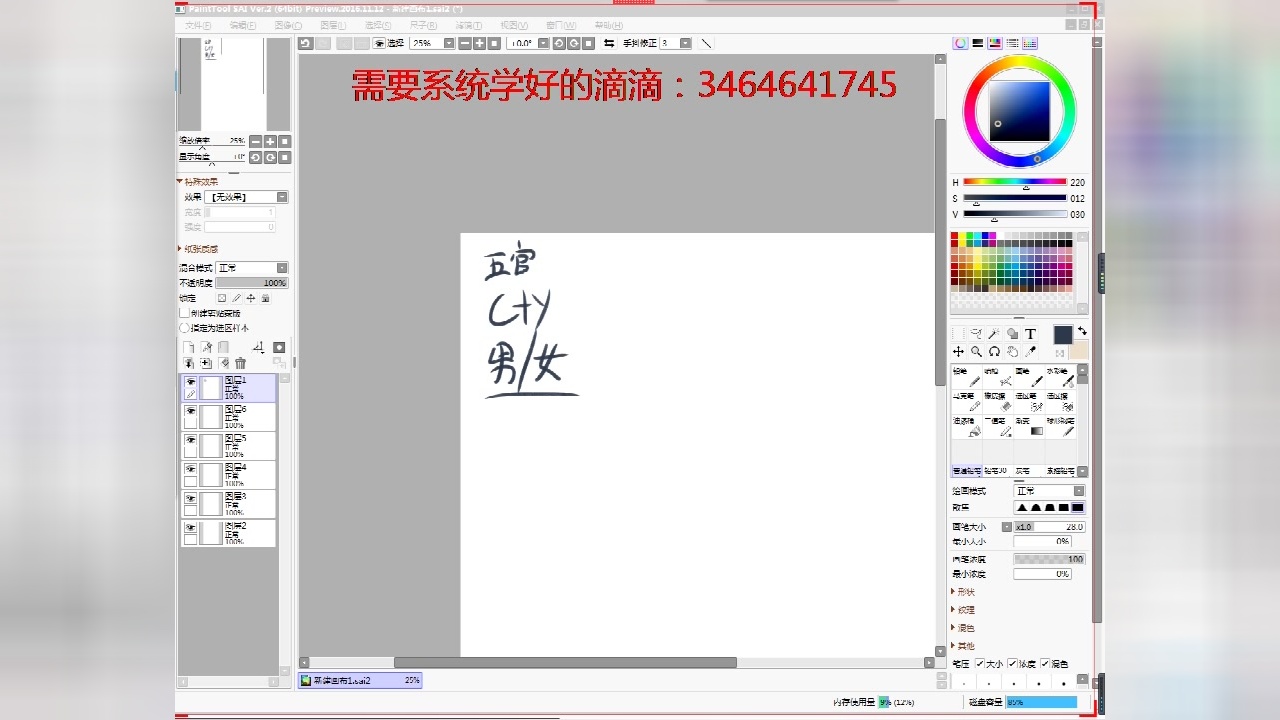Image resolution: width=1280 pixels, height=720 pixels.
Task: Open the 图层 (Layer) menu
Action: pyautogui.click(x=333, y=25)
